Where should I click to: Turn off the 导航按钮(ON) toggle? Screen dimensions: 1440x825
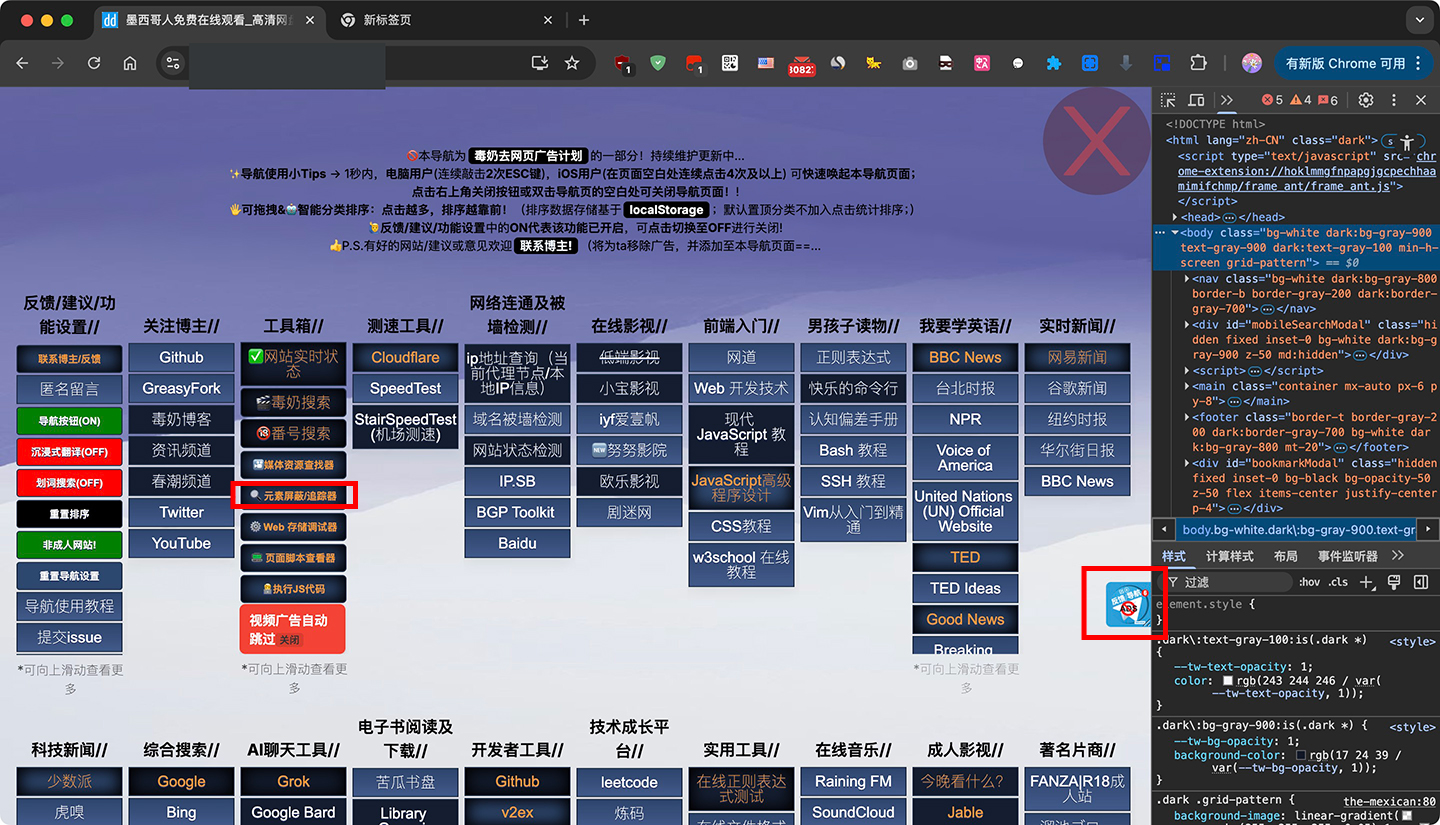(69, 420)
